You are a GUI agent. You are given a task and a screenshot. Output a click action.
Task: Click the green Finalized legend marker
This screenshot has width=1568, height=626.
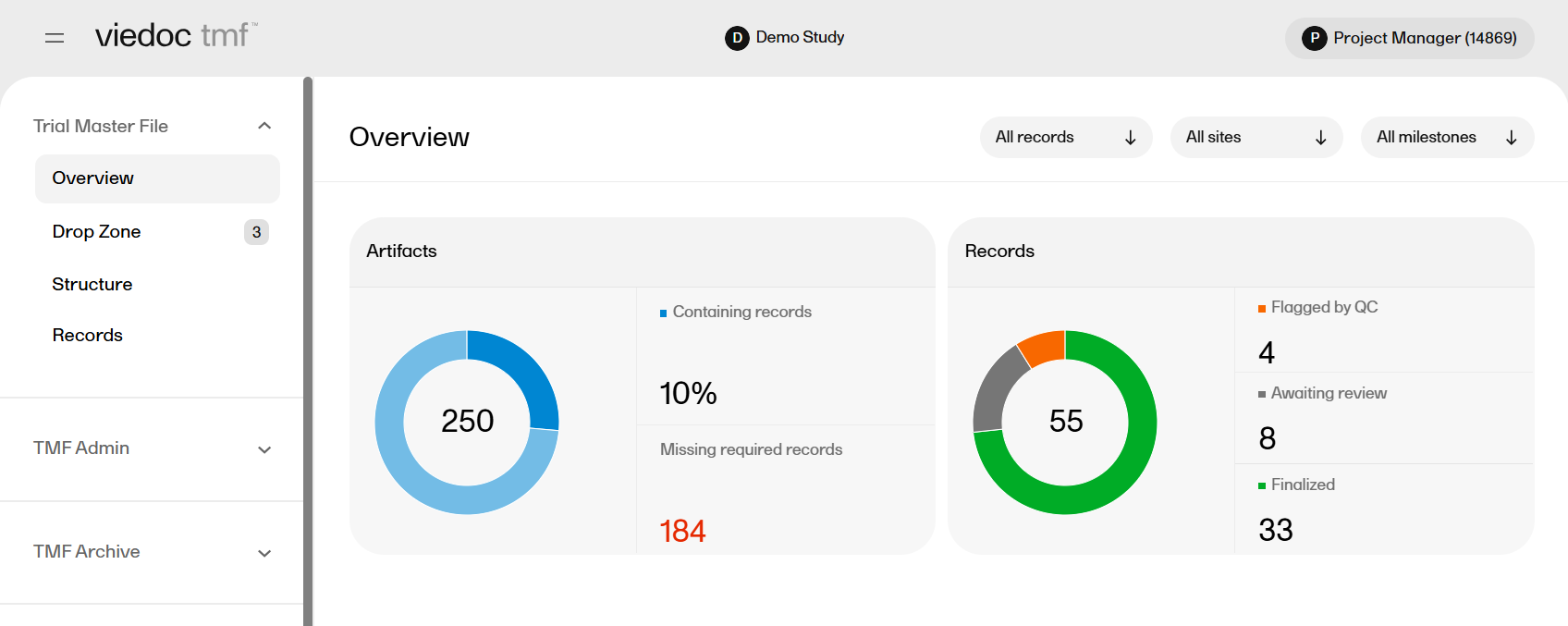(x=1261, y=486)
